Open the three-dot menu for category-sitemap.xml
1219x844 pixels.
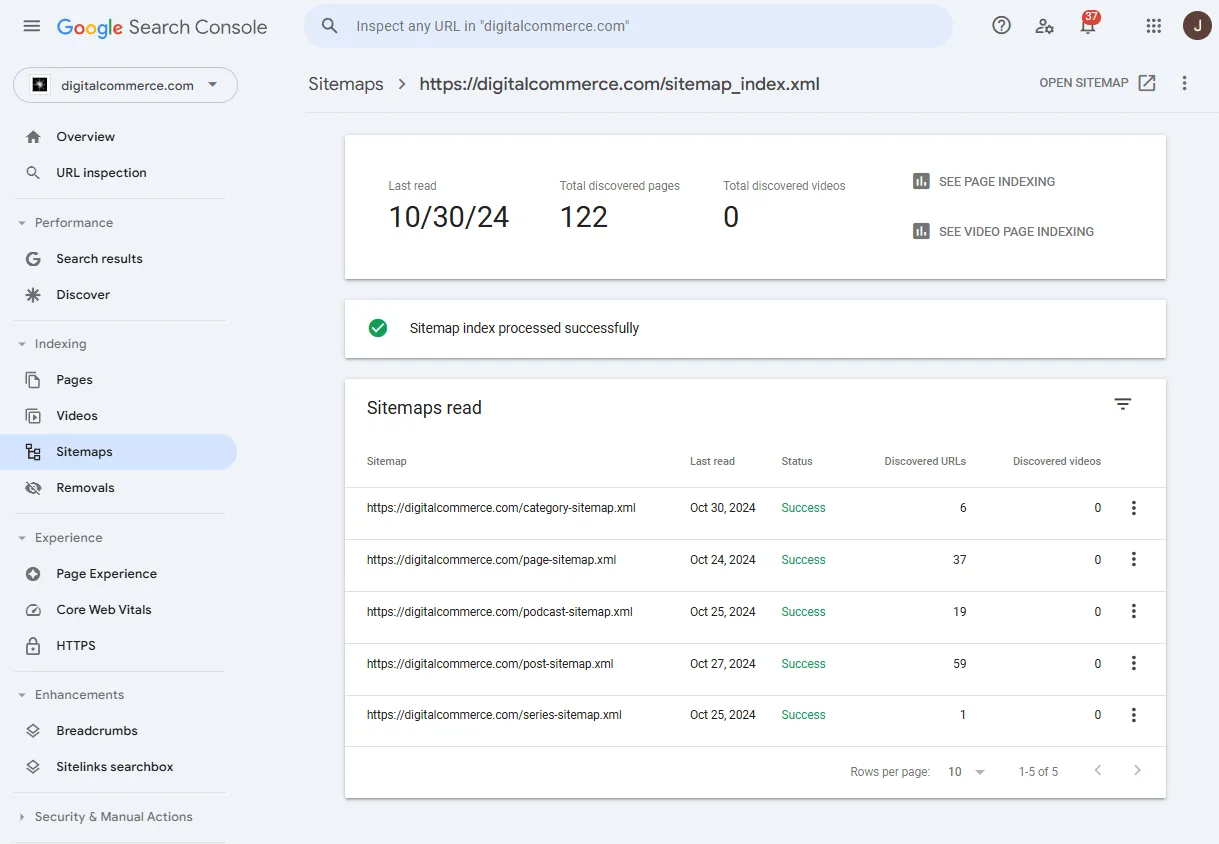(1134, 507)
